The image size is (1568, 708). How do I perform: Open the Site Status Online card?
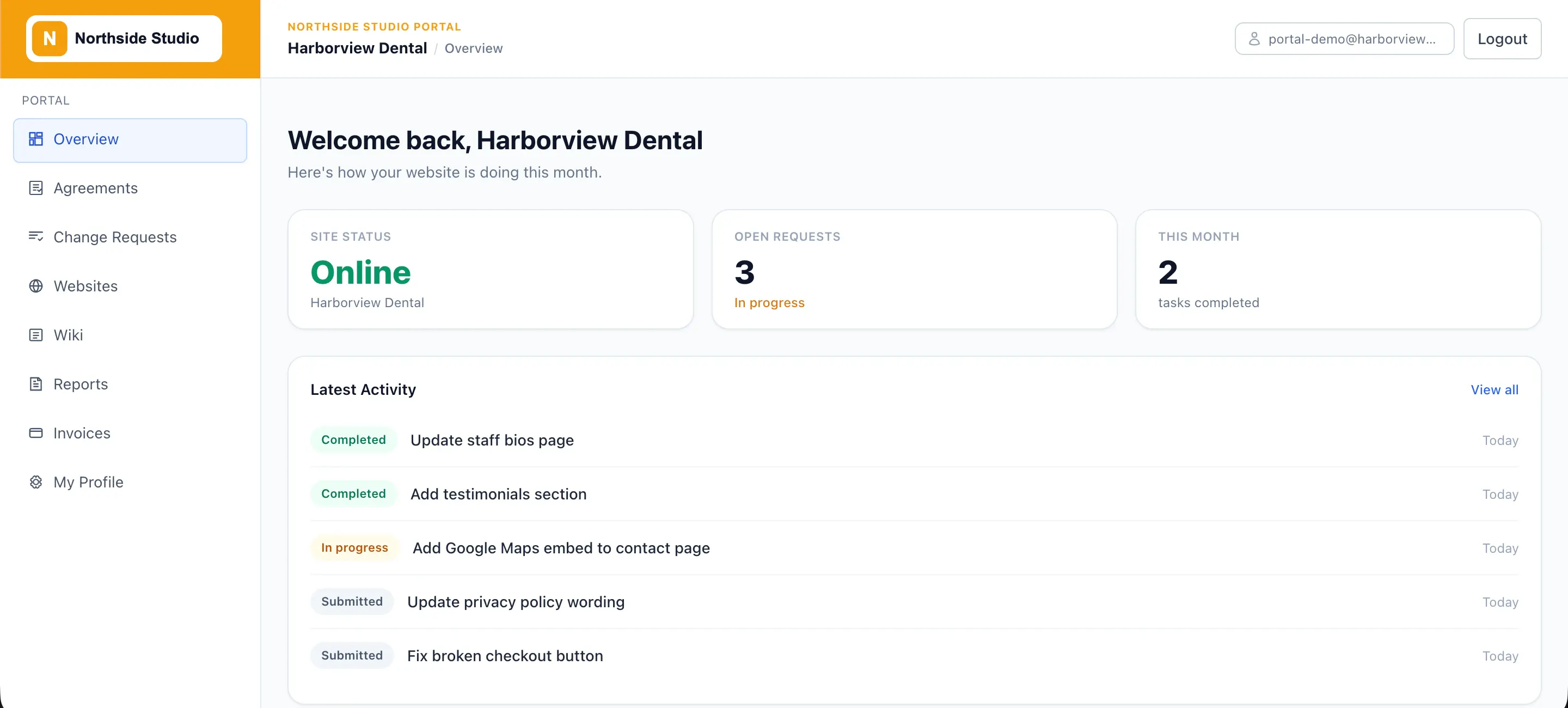pos(491,269)
